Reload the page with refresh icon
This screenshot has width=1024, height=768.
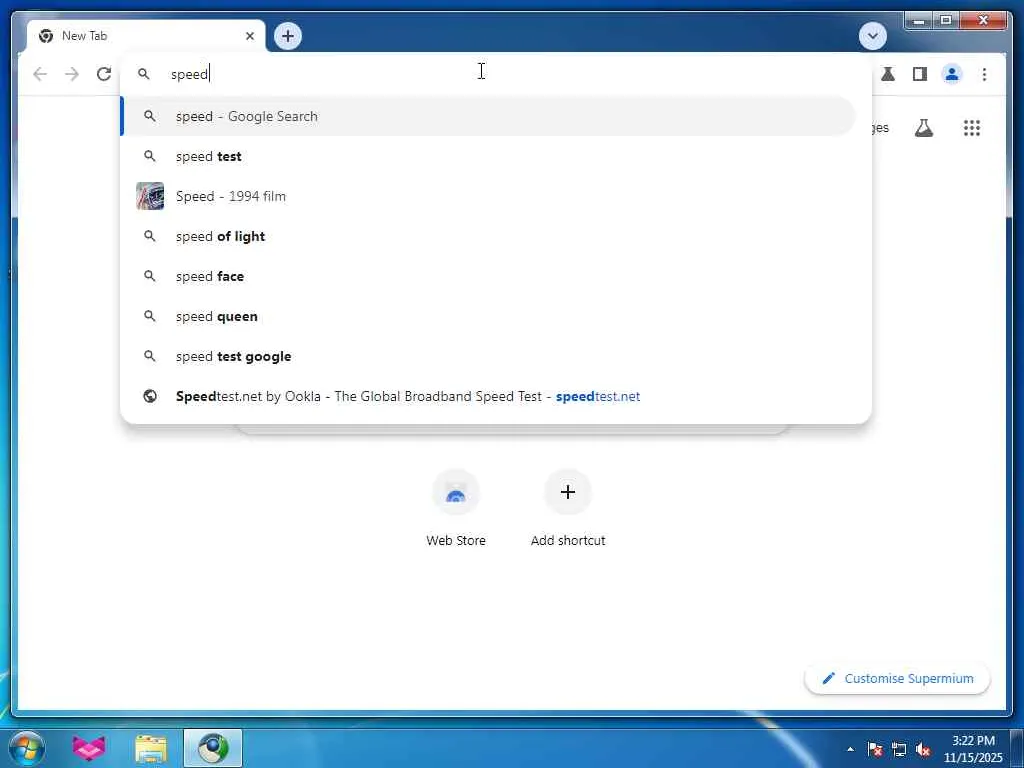pos(104,74)
